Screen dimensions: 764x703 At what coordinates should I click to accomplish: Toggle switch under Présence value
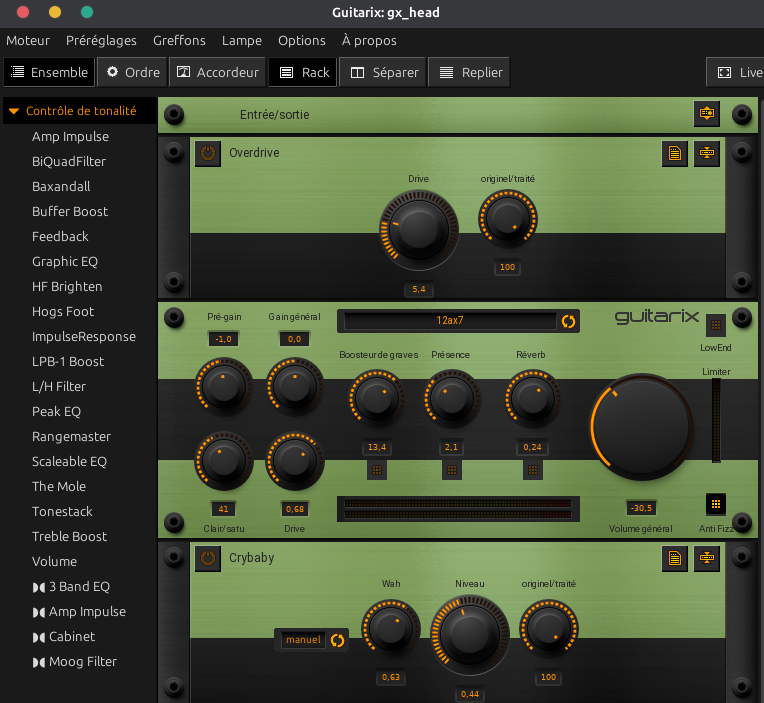[452, 470]
